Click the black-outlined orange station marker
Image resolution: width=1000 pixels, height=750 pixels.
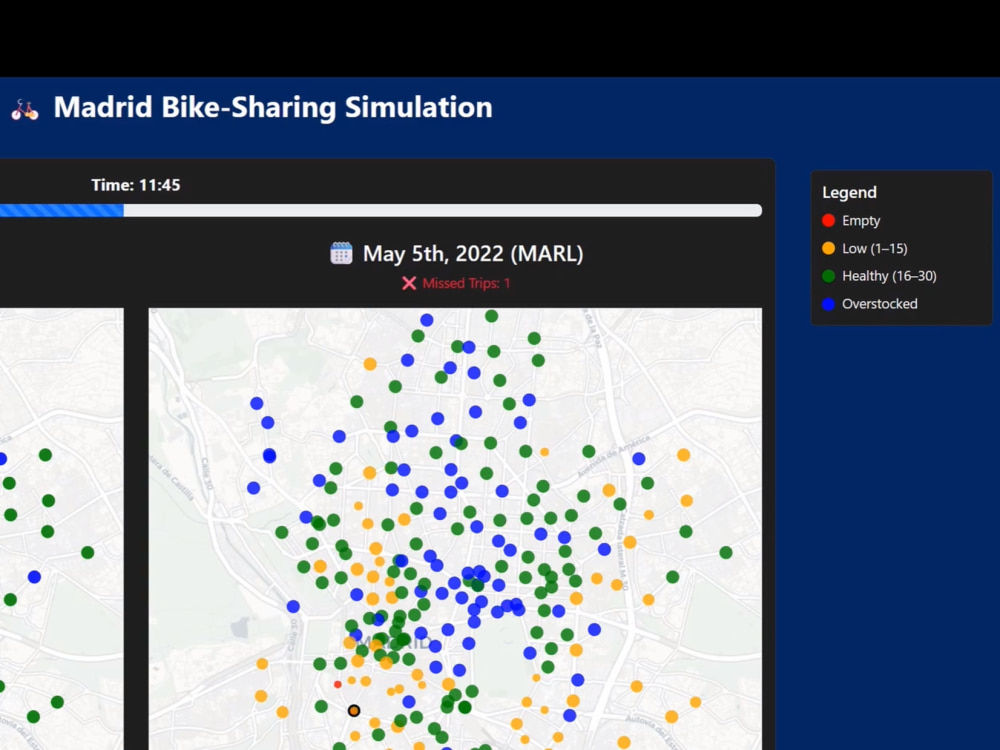(354, 710)
